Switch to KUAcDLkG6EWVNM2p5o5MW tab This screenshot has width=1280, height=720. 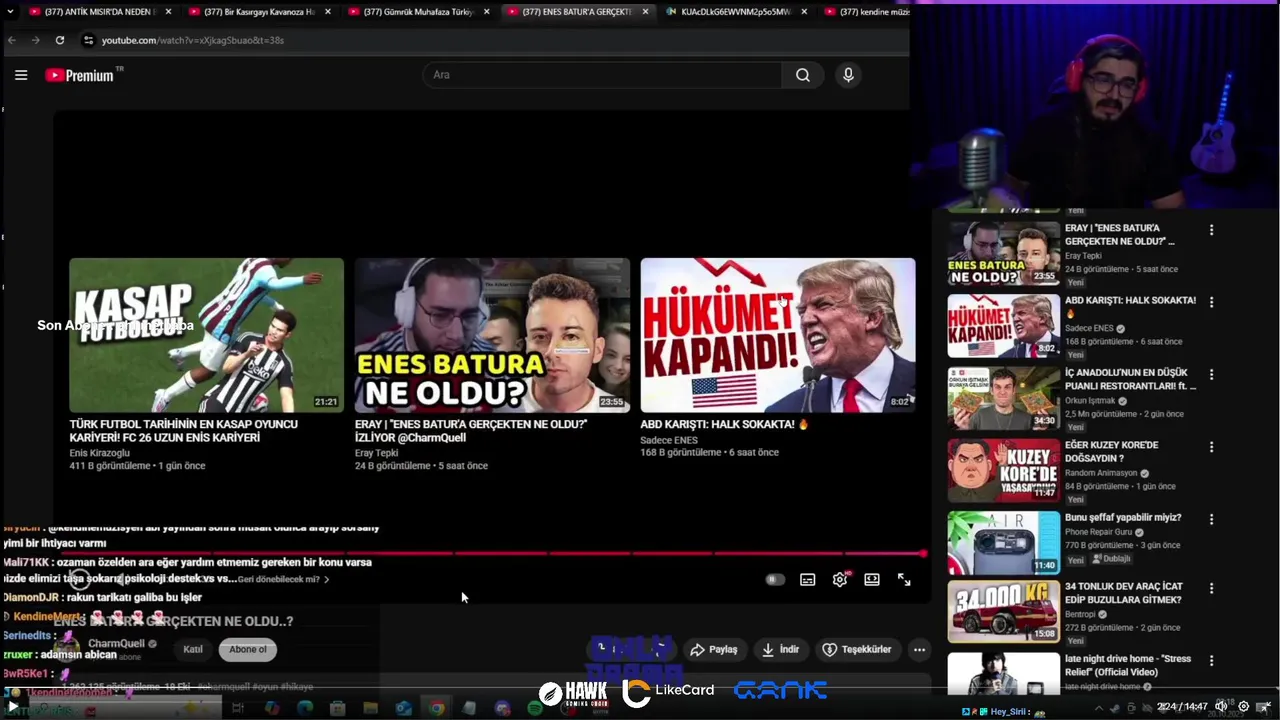click(x=735, y=12)
